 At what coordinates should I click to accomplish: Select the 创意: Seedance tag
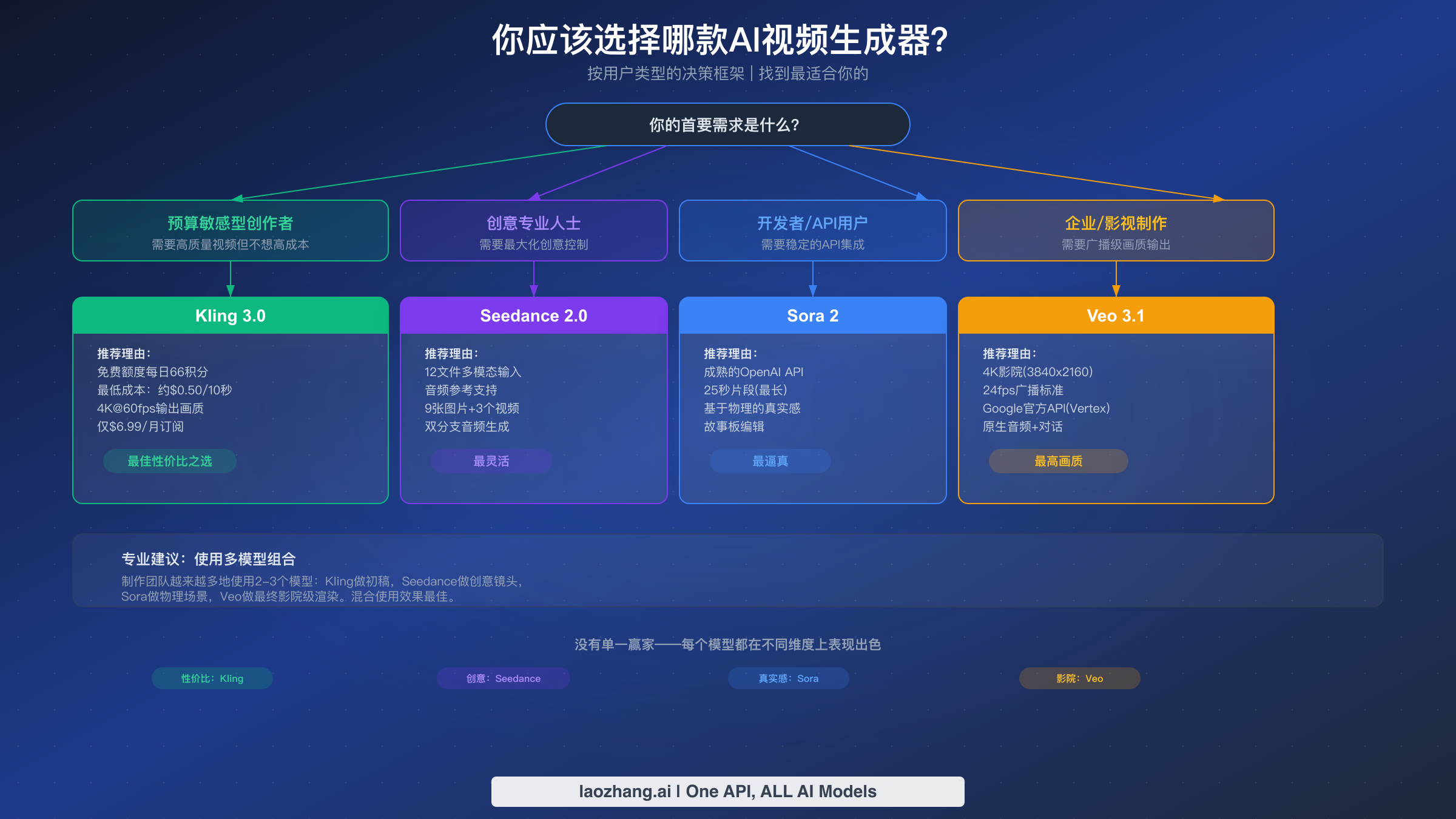coord(502,678)
